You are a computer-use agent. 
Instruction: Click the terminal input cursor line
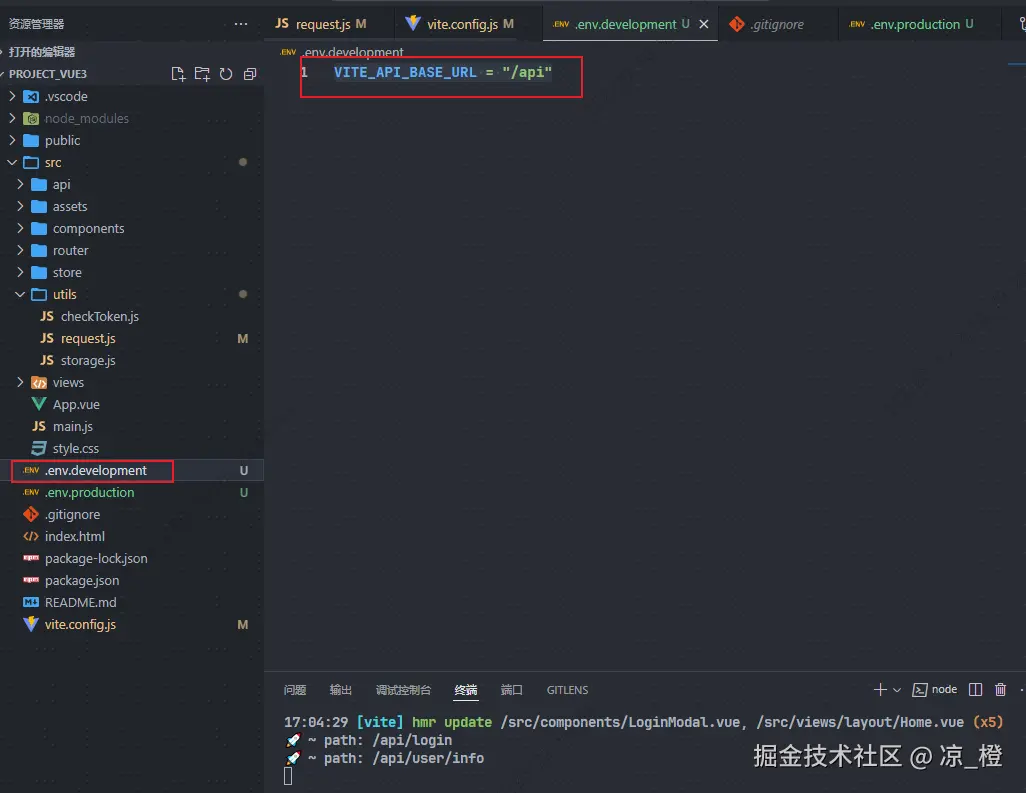[x=288, y=776]
